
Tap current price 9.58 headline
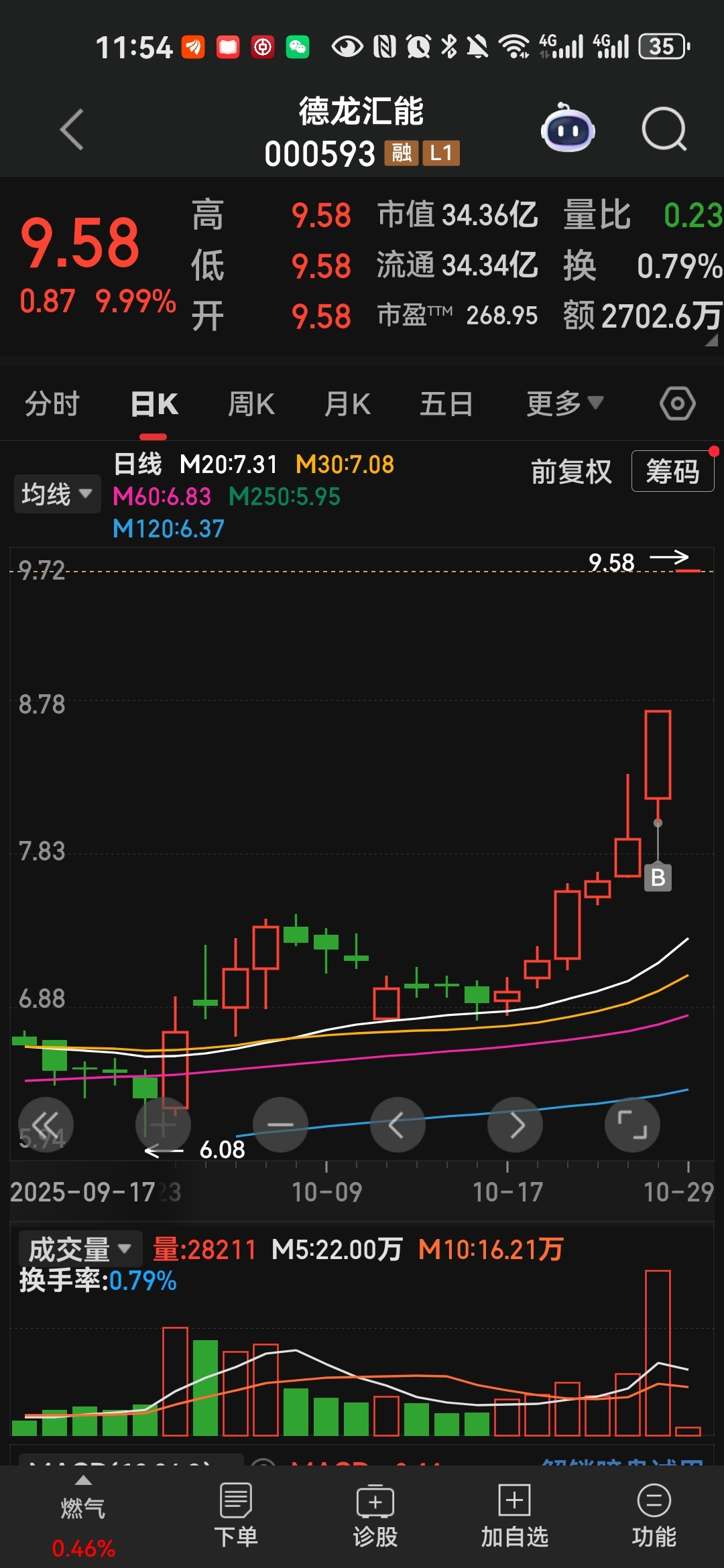[x=80, y=243]
